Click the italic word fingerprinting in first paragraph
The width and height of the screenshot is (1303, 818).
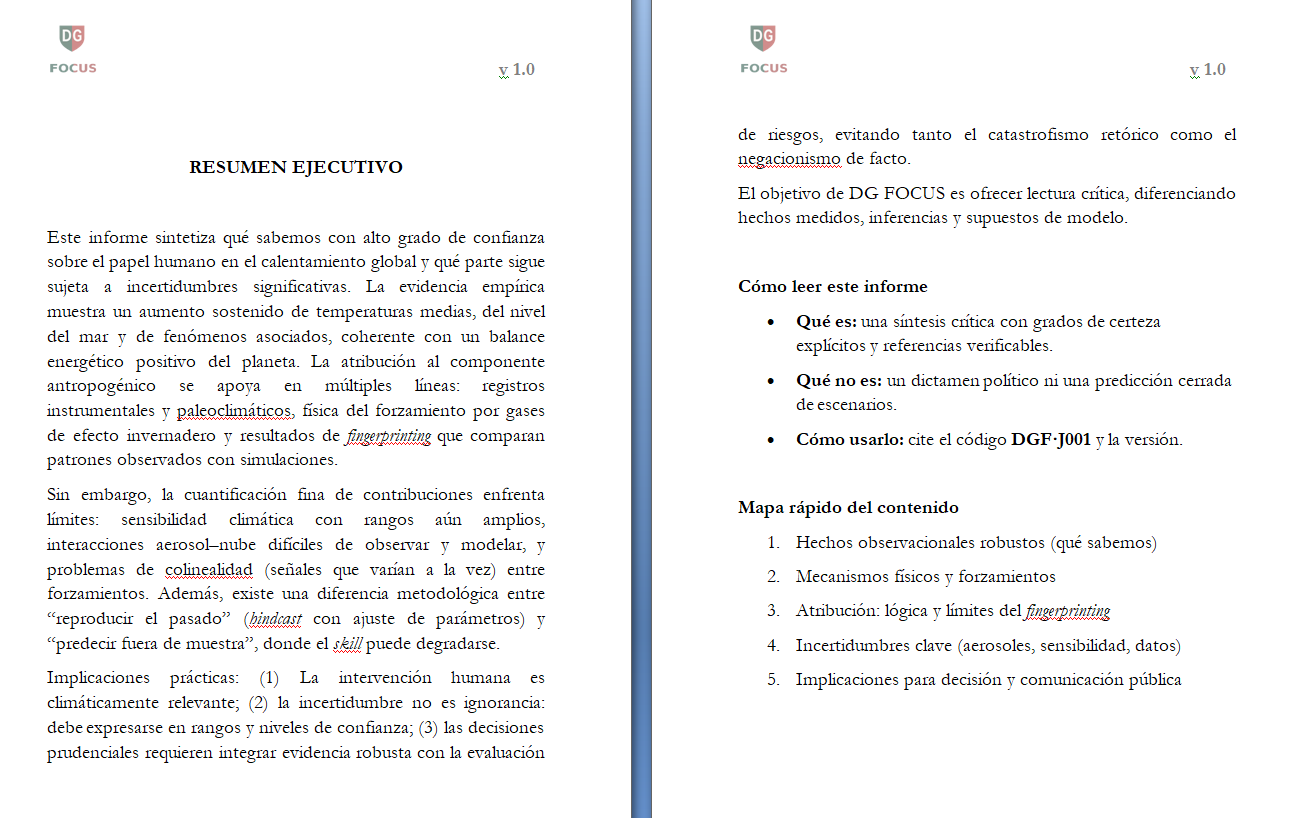[x=389, y=436]
